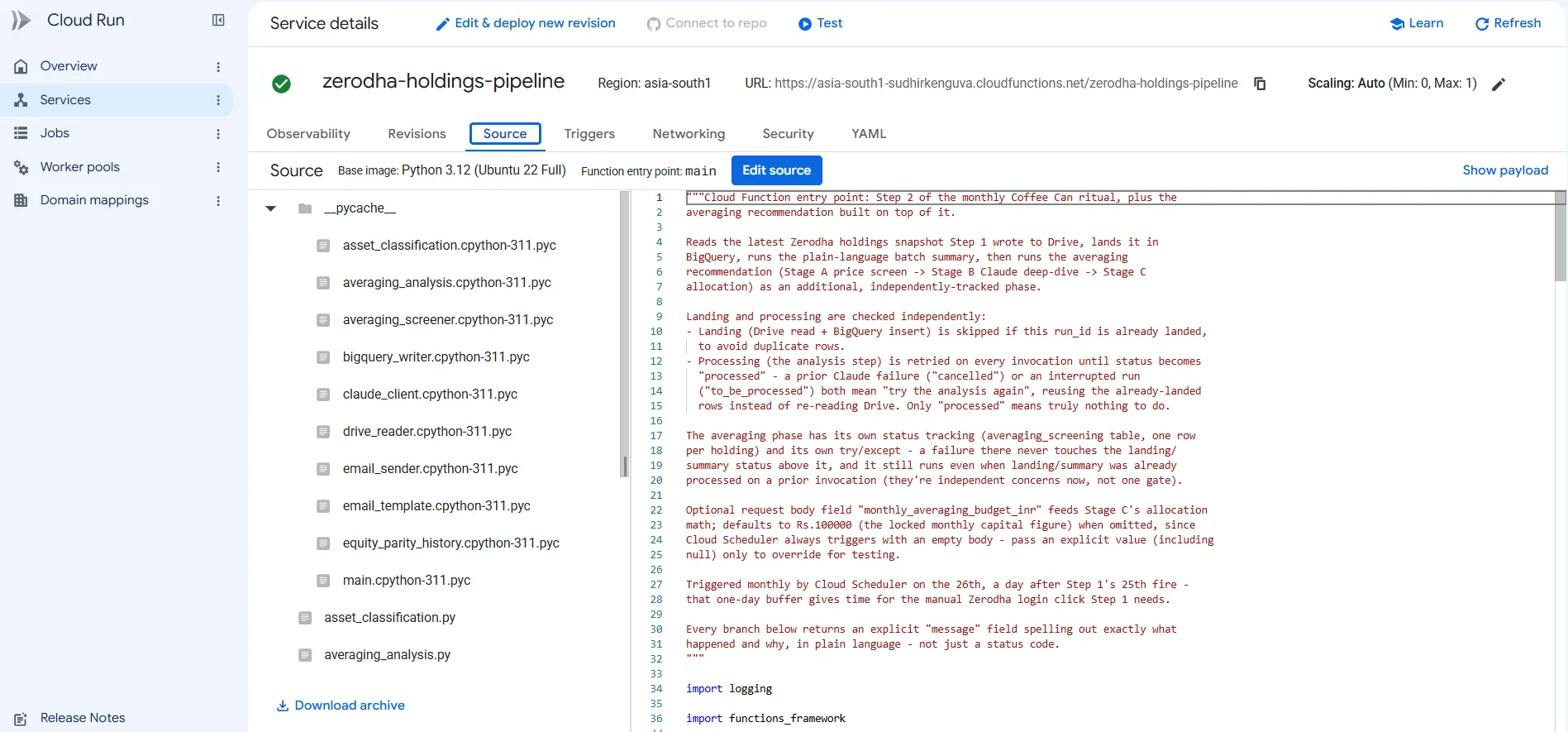Open Domain mappings more options menu
This screenshot has width=1568, height=732.
tap(218, 201)
